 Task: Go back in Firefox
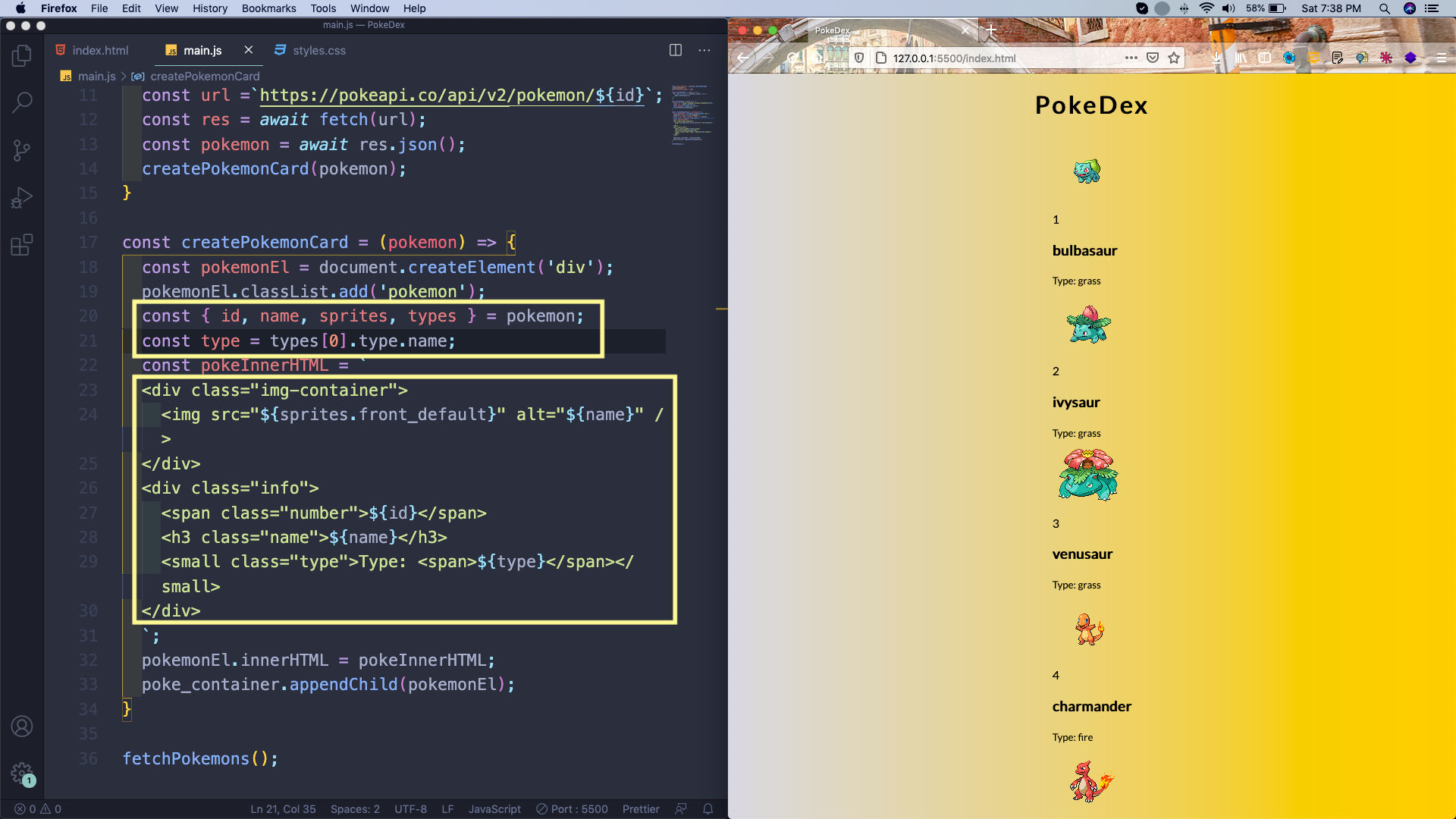click(743, 58)
